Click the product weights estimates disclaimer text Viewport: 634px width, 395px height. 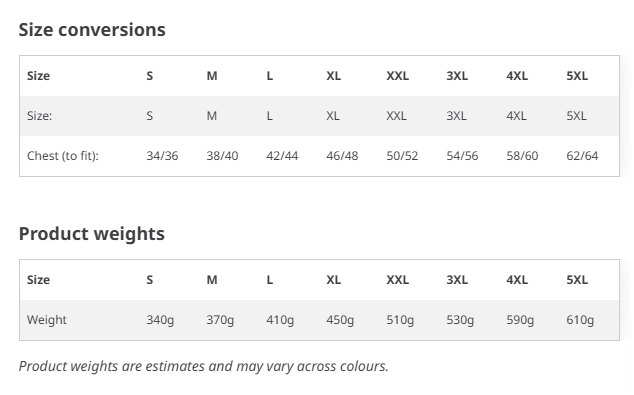[204, 366]
